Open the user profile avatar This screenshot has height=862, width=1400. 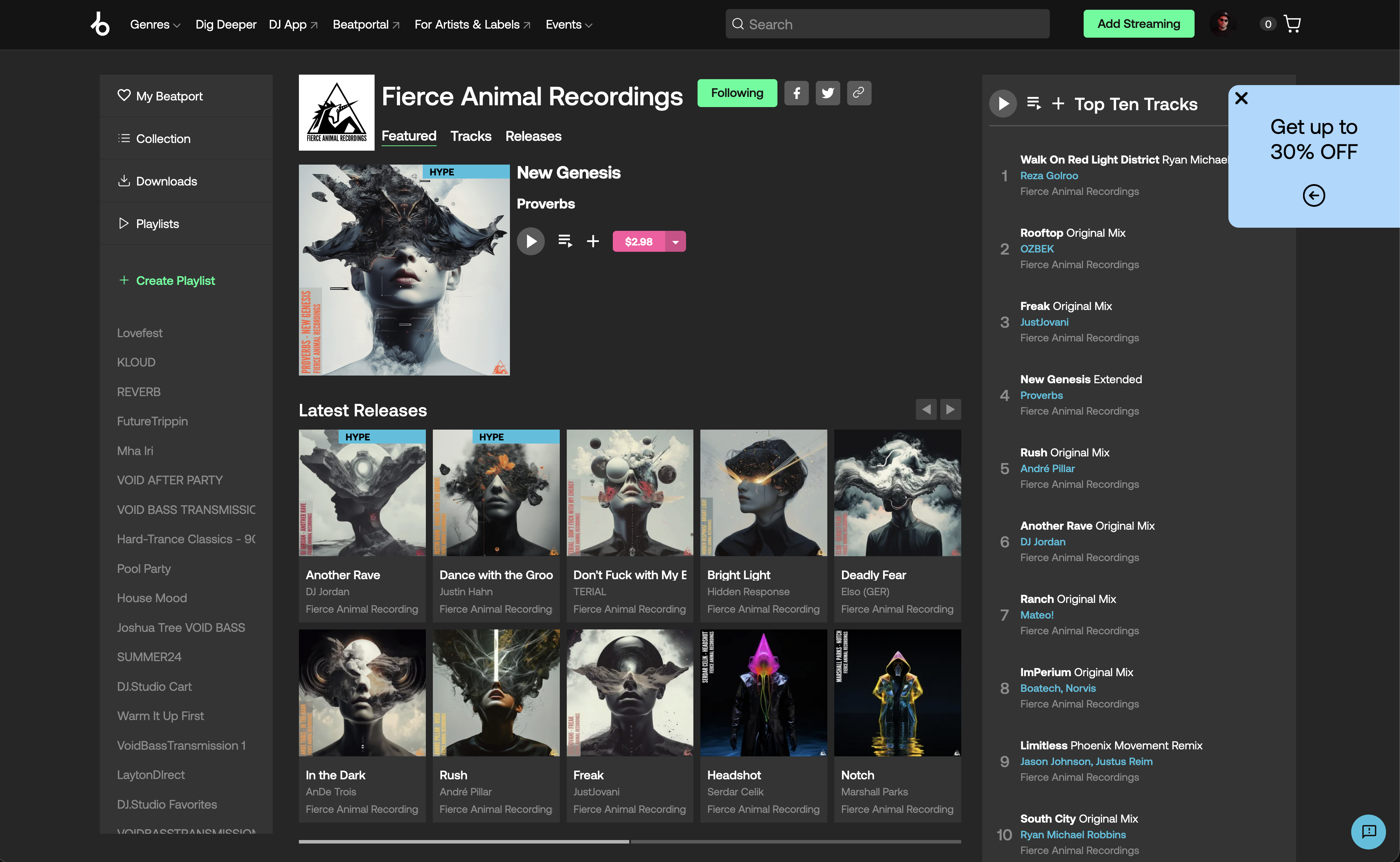1223,24
